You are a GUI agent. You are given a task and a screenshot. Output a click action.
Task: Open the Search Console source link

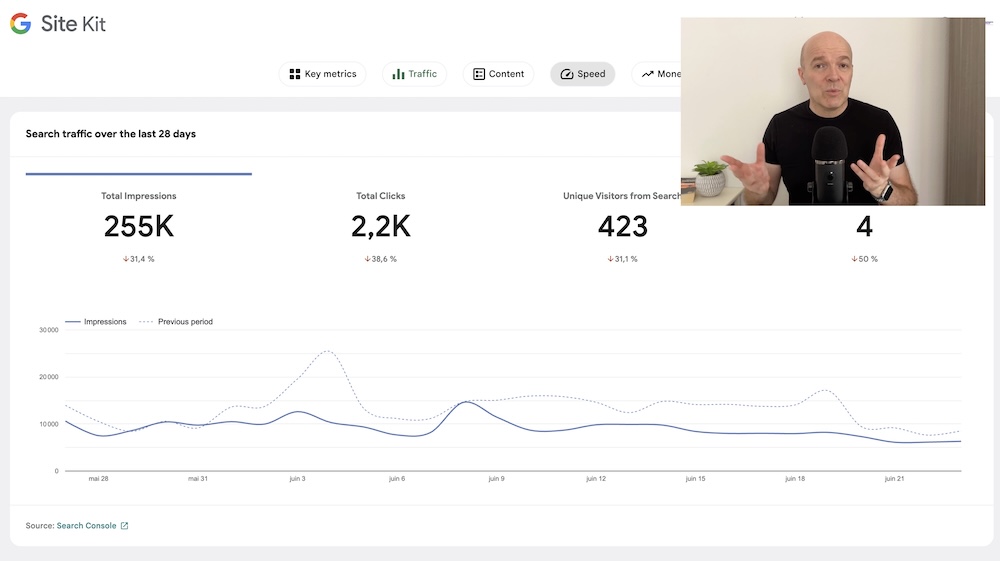[x=86, y=526]
